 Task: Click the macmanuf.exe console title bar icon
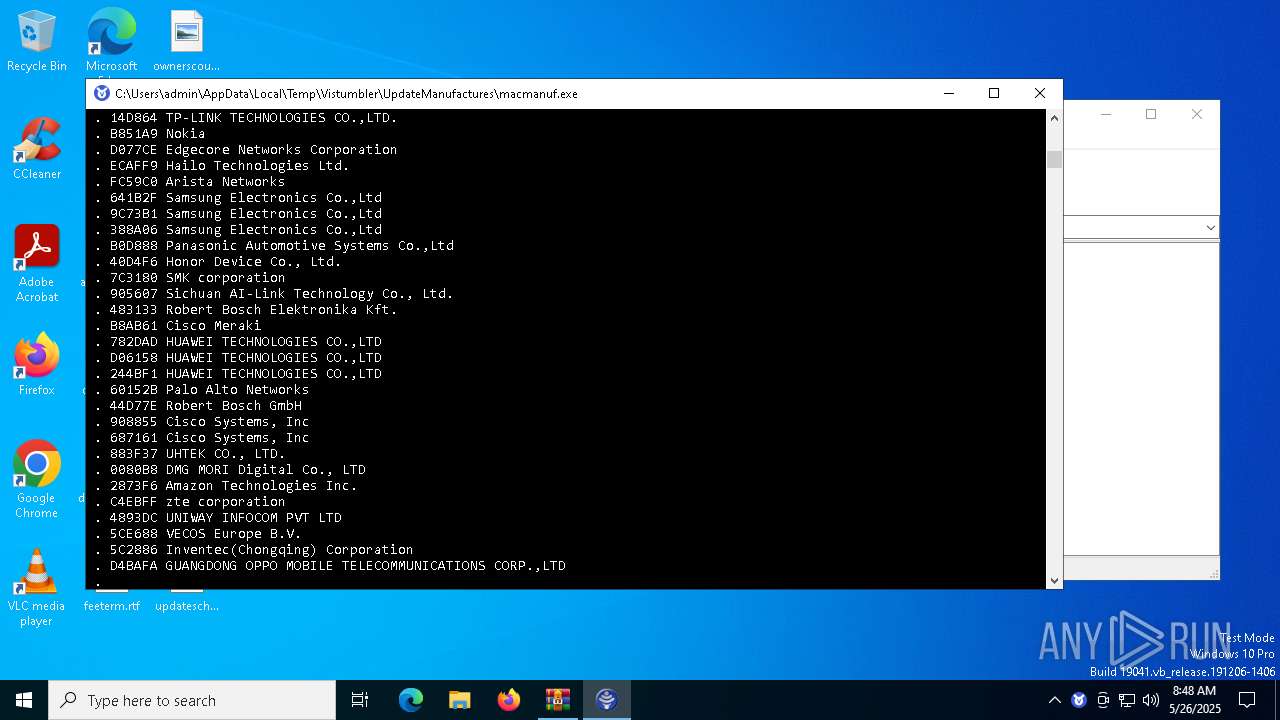click(x=102, y=93)
